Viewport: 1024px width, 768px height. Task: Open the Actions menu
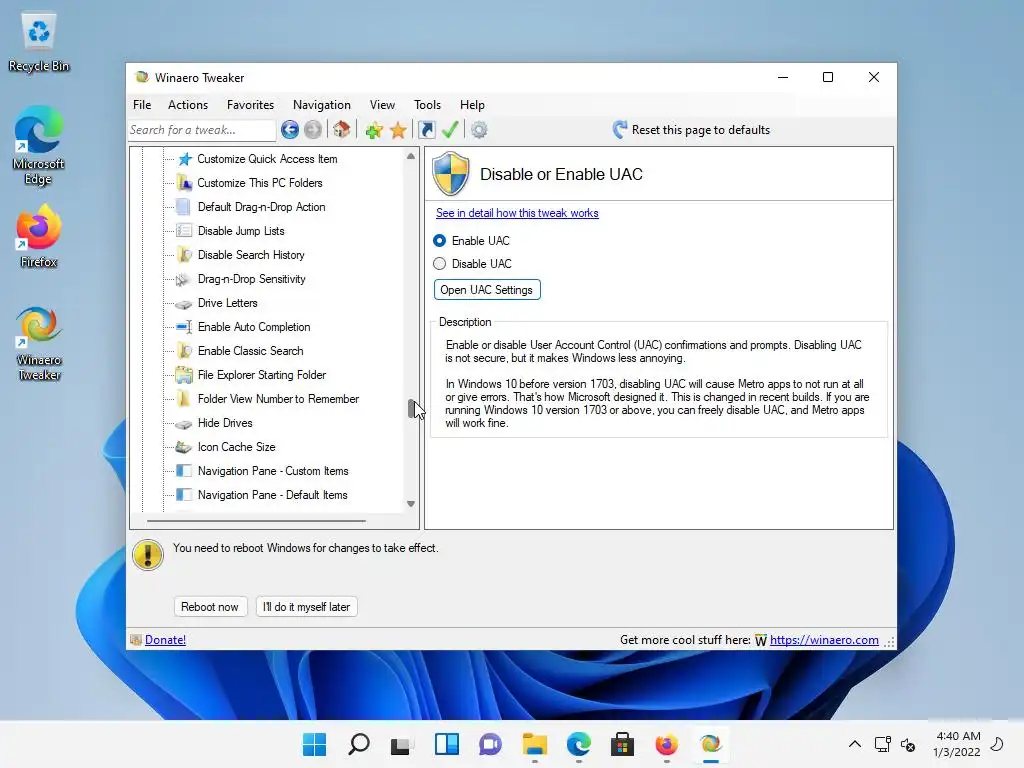(187, 104)
